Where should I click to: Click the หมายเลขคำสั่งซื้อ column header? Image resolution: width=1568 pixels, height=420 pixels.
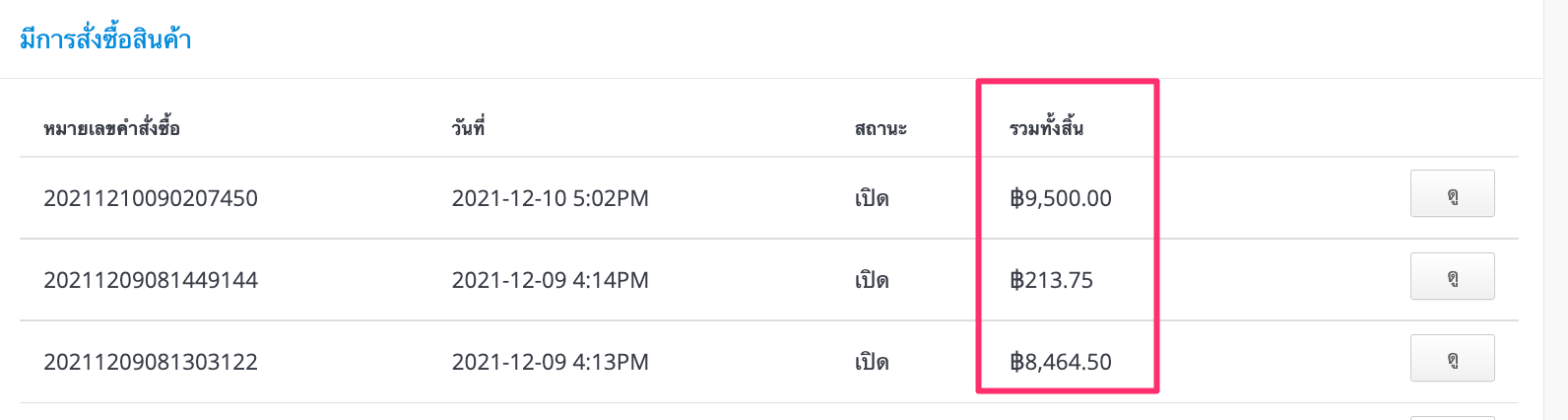111,128
